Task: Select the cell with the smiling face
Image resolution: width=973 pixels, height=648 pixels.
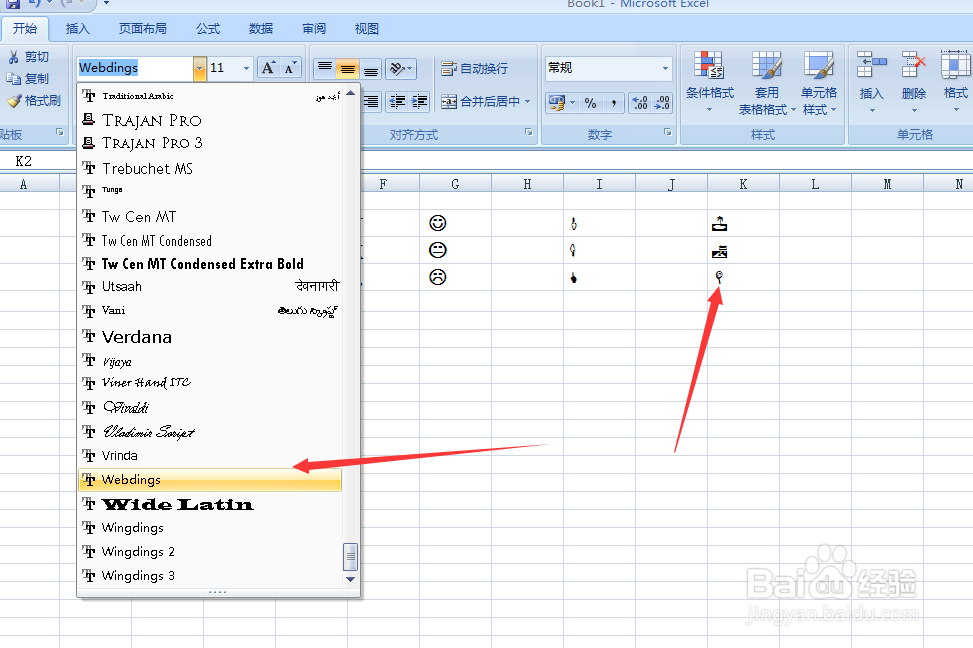Action: coord(455,223)
